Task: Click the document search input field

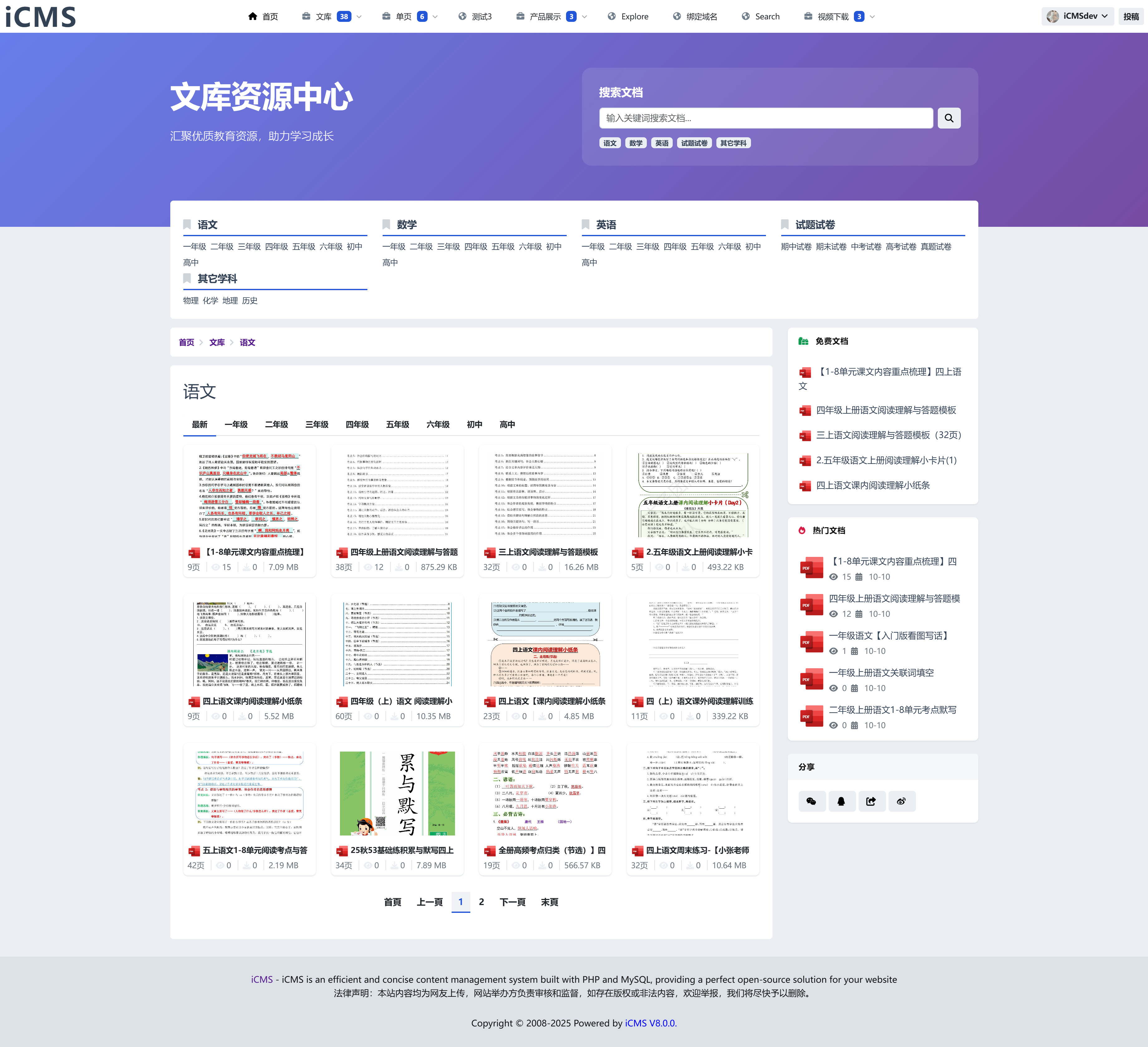Action: [765, 118]
